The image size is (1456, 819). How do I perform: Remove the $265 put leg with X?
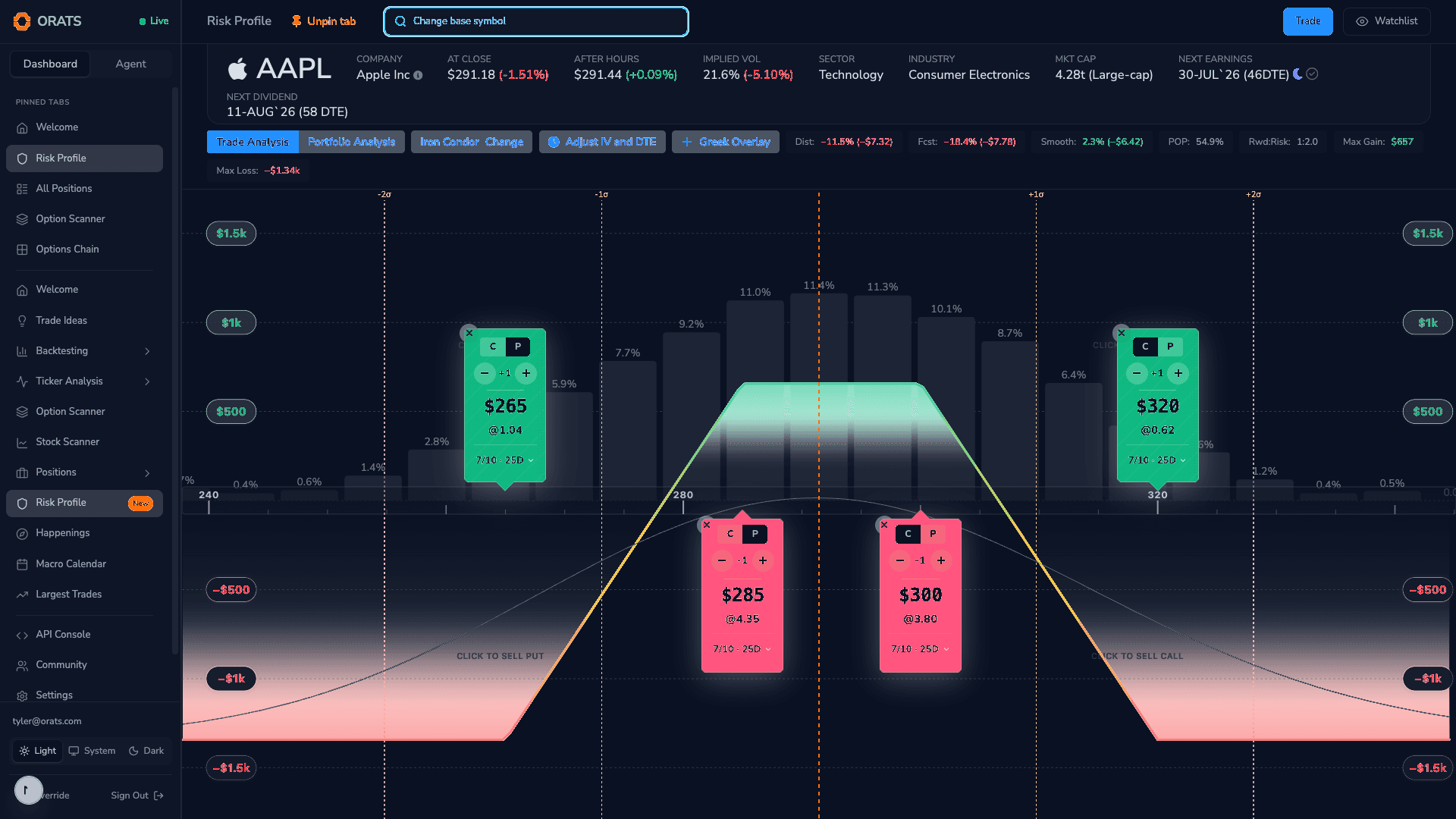[x=469, y=333]
